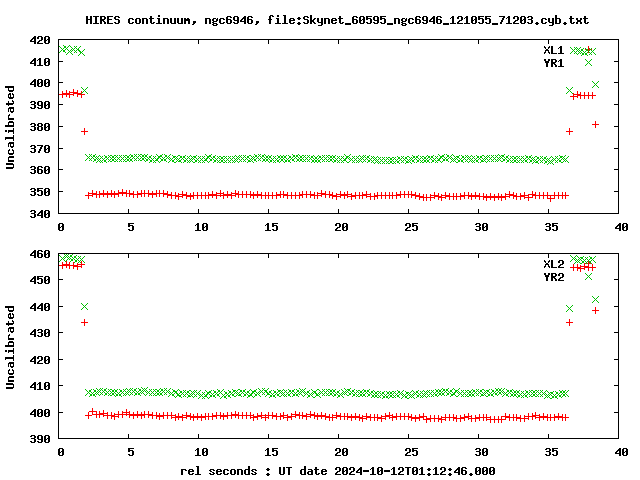
Task: Click x-axis tick label 15 under the upper plot
Action: [x=271, y=227]
